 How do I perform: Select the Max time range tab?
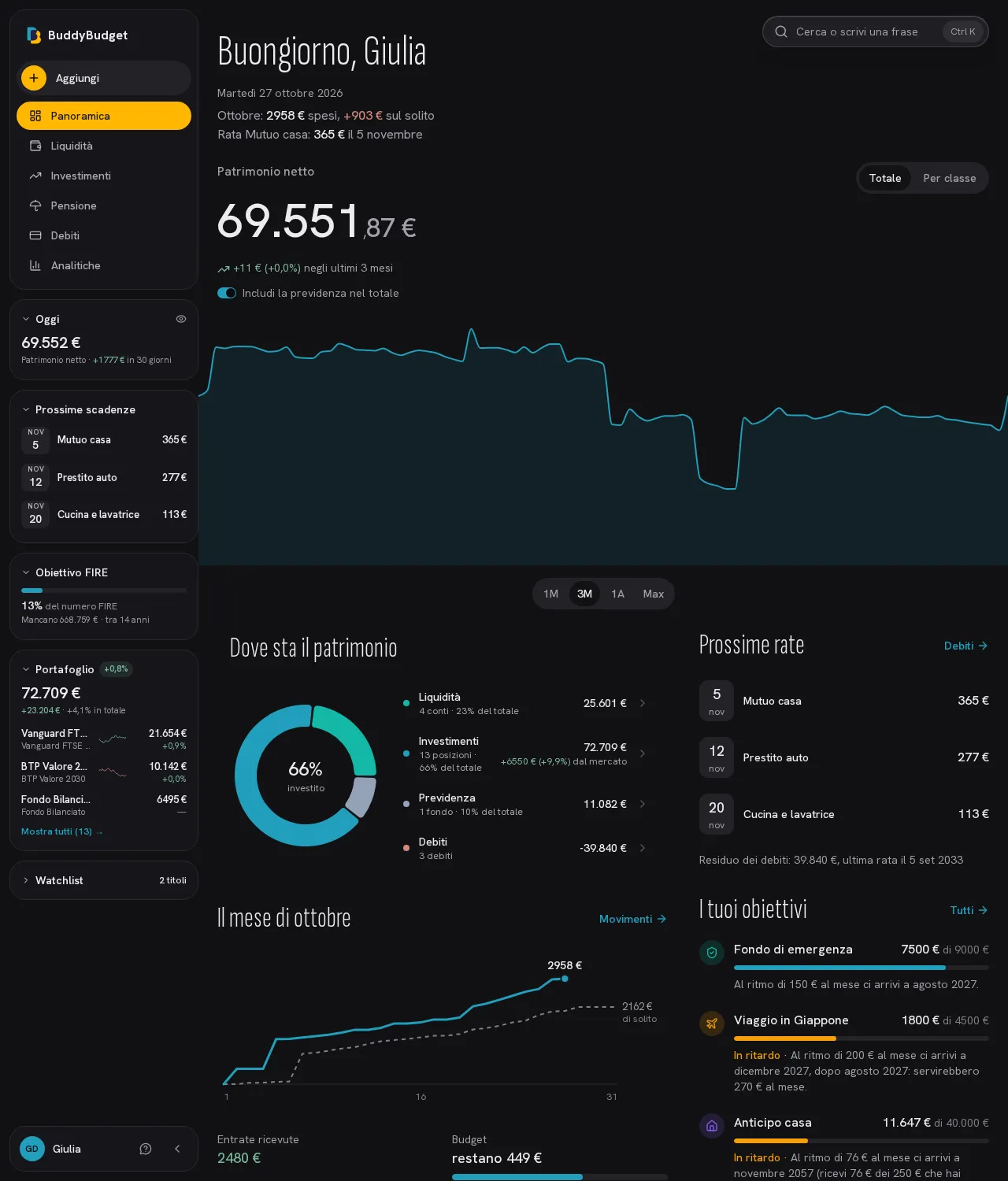point(654,594)
